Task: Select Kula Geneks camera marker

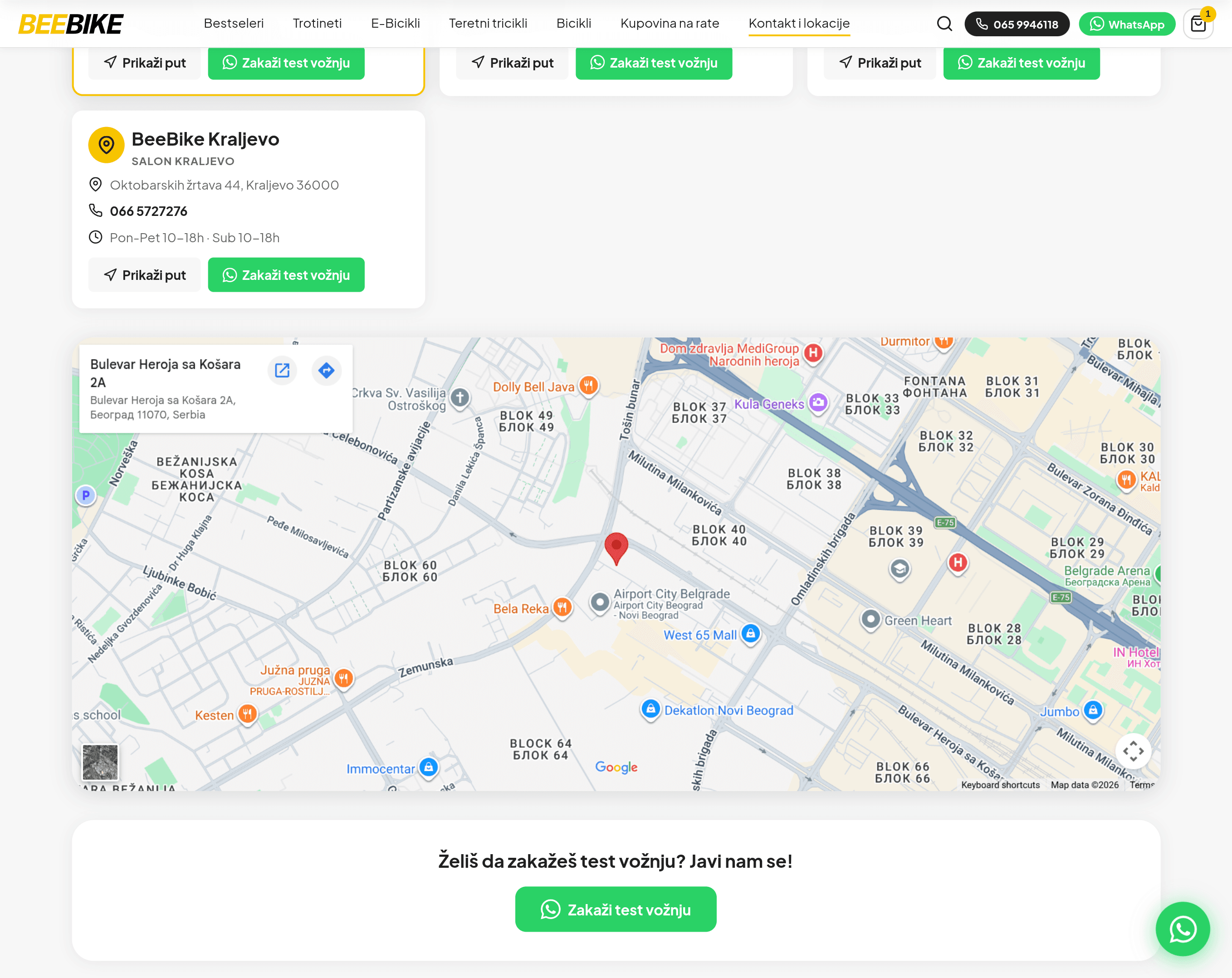Action: pyautogui.click(x=818, y=404)
